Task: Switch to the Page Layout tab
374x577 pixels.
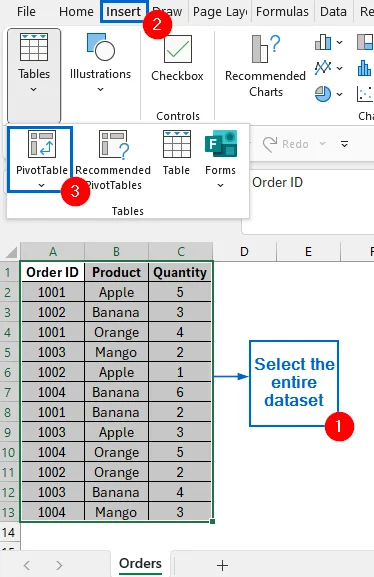Action: click(220, 11)
